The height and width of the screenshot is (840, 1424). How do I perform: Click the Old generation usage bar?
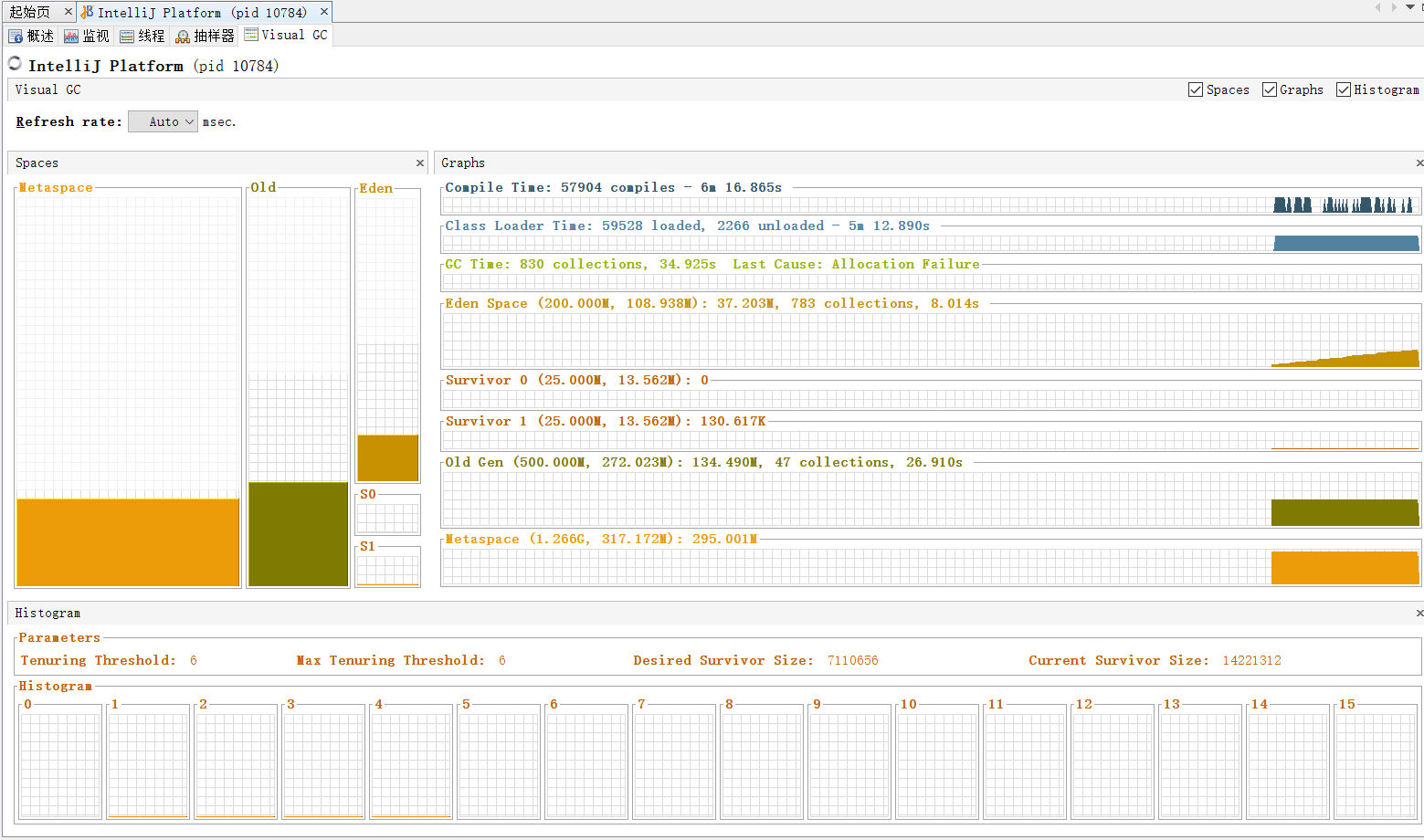[x=299, y=534]
